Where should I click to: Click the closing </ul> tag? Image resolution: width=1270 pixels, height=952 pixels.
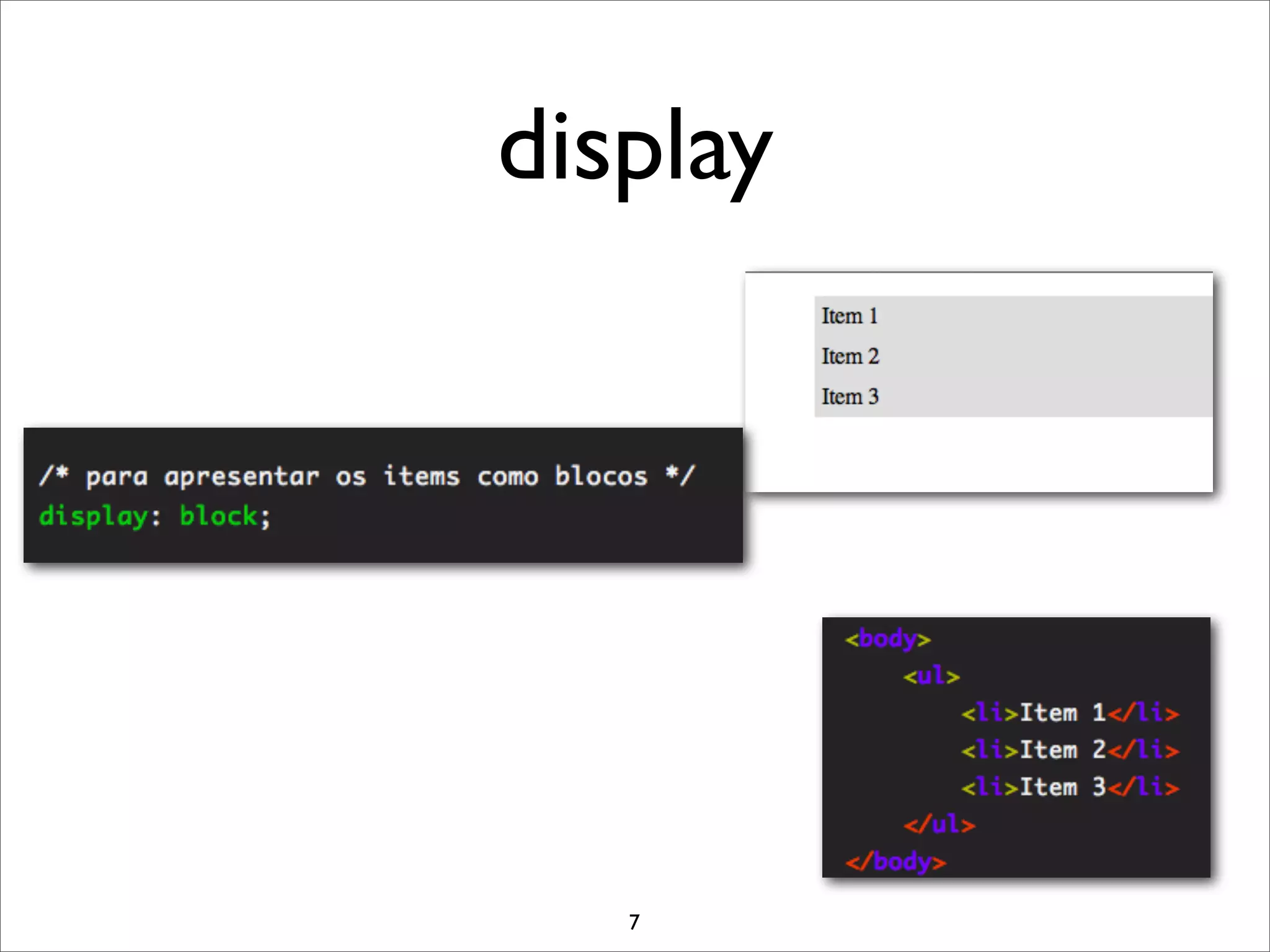[939, 824]
